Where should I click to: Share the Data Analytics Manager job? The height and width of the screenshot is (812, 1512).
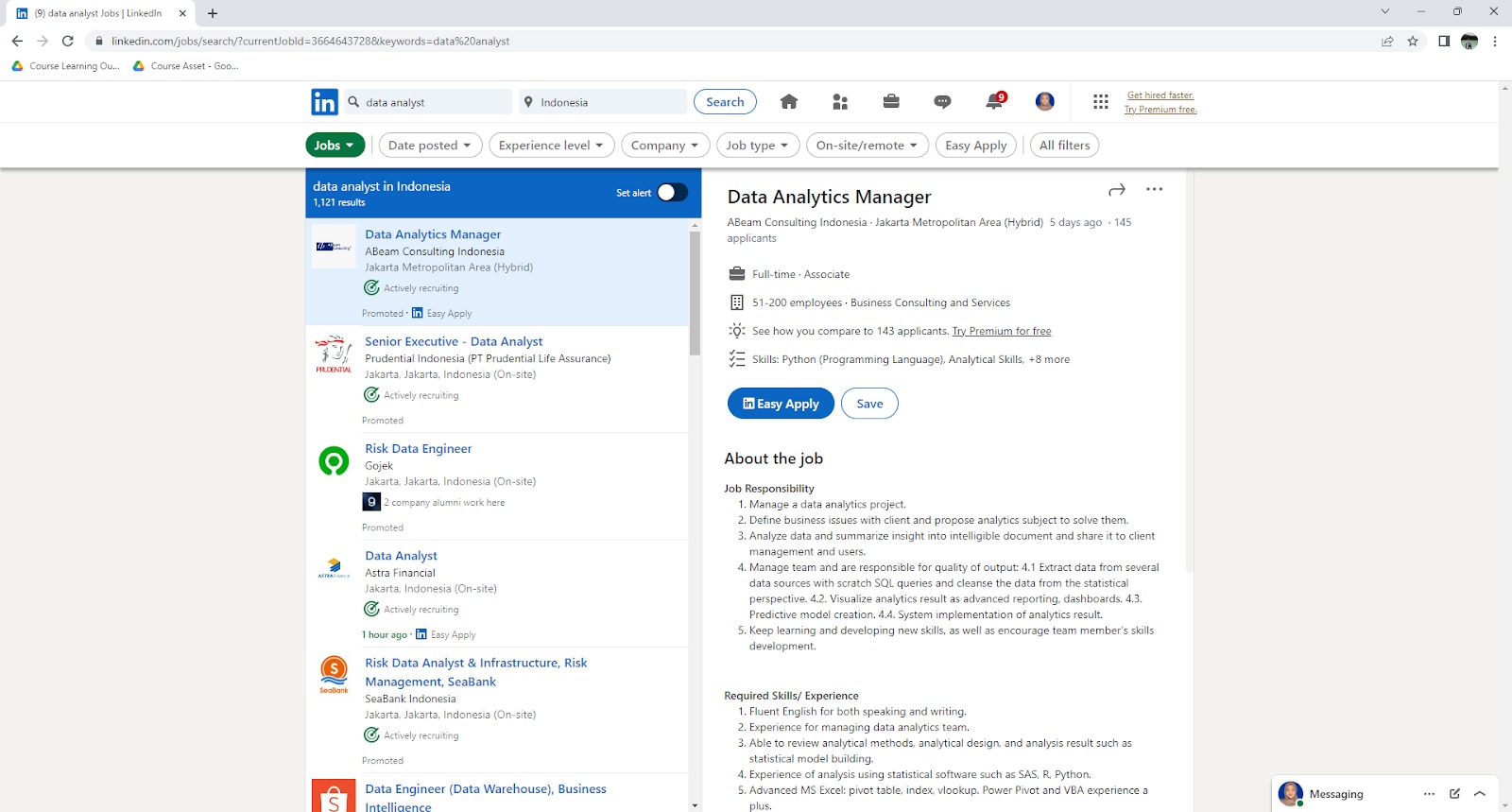(1117, 190)
